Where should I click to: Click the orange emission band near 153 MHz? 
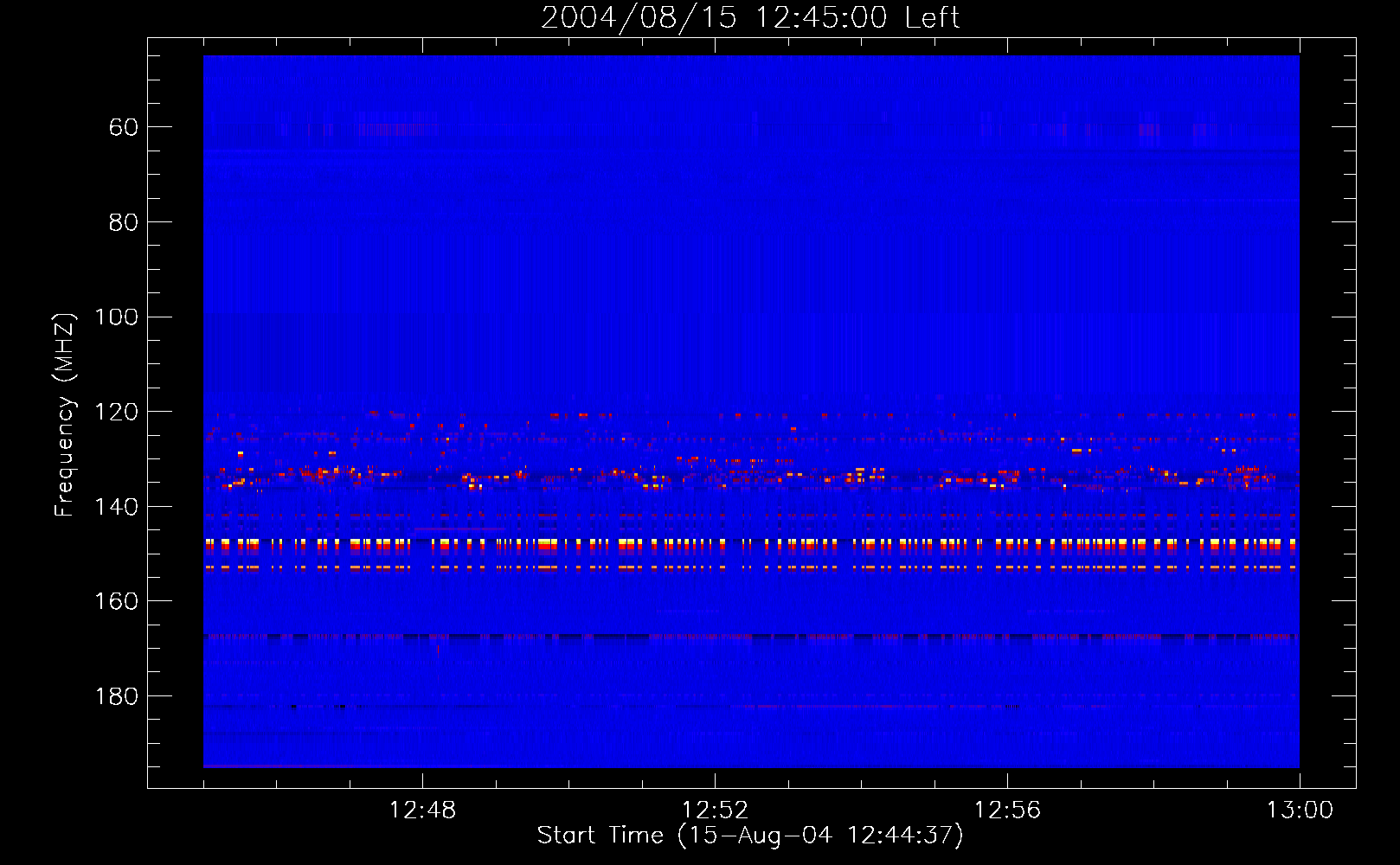pos(751,568)
